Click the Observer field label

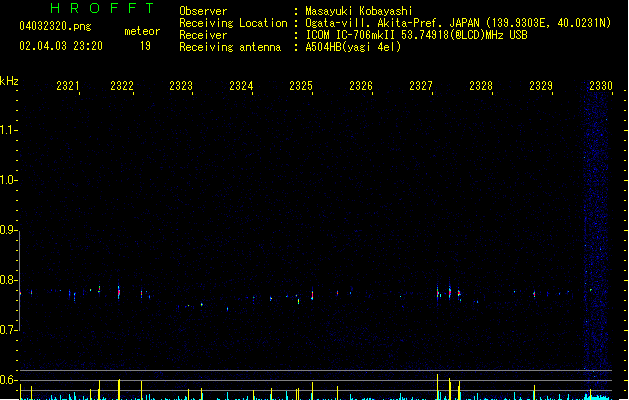[203, 11]
